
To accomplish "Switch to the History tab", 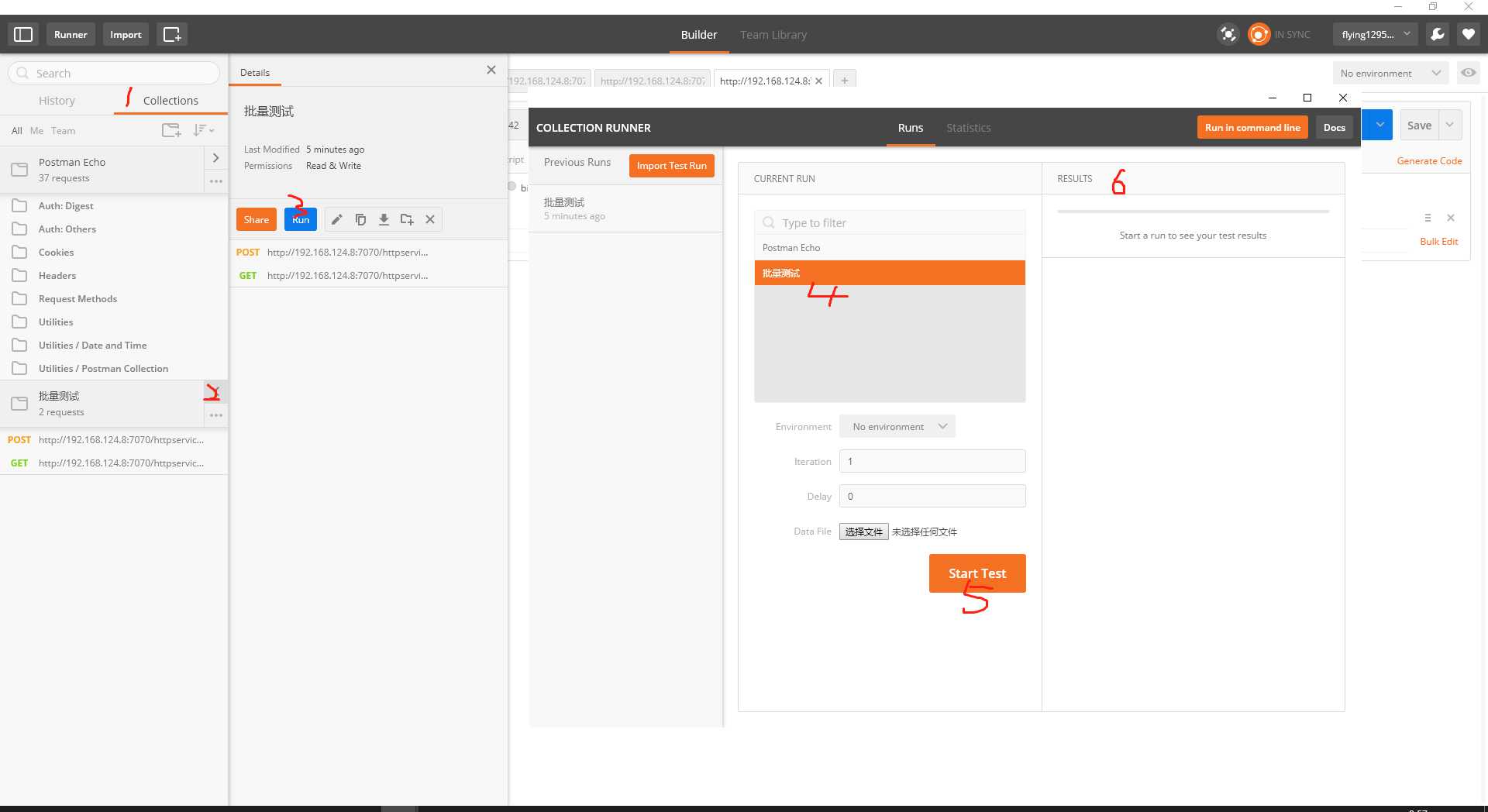I will point(57,101).
